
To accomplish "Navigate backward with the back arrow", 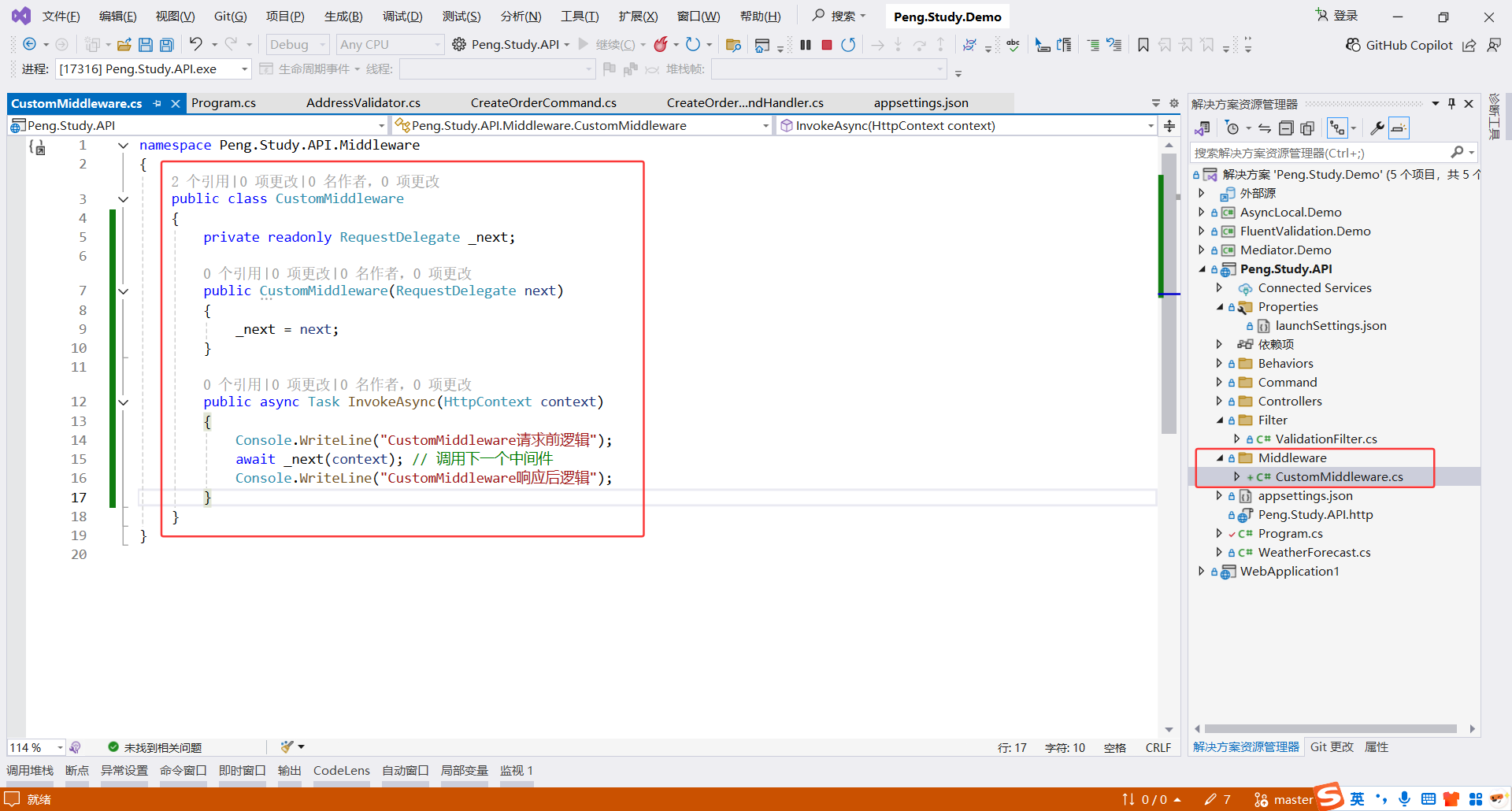I will pos(29,44).
